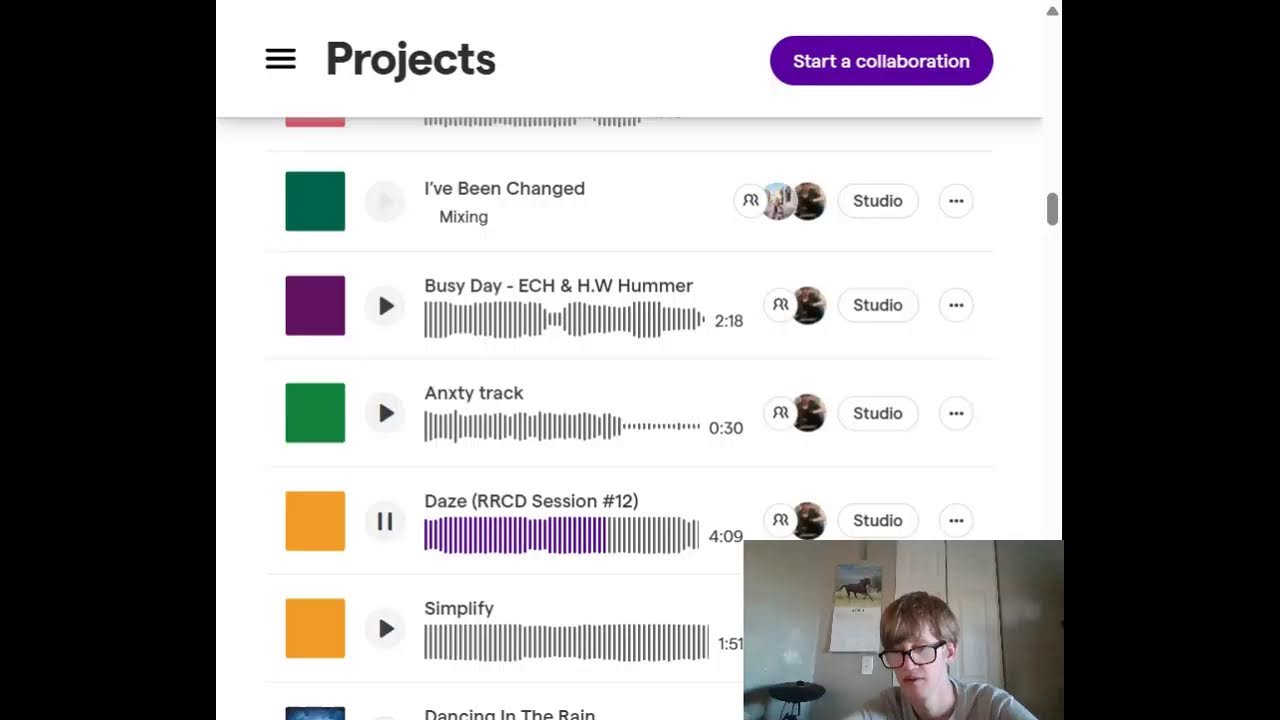Pause the Daze (RRCD Session #12) track
This screenshot has width=1280, height=720.
coord(385,521)
